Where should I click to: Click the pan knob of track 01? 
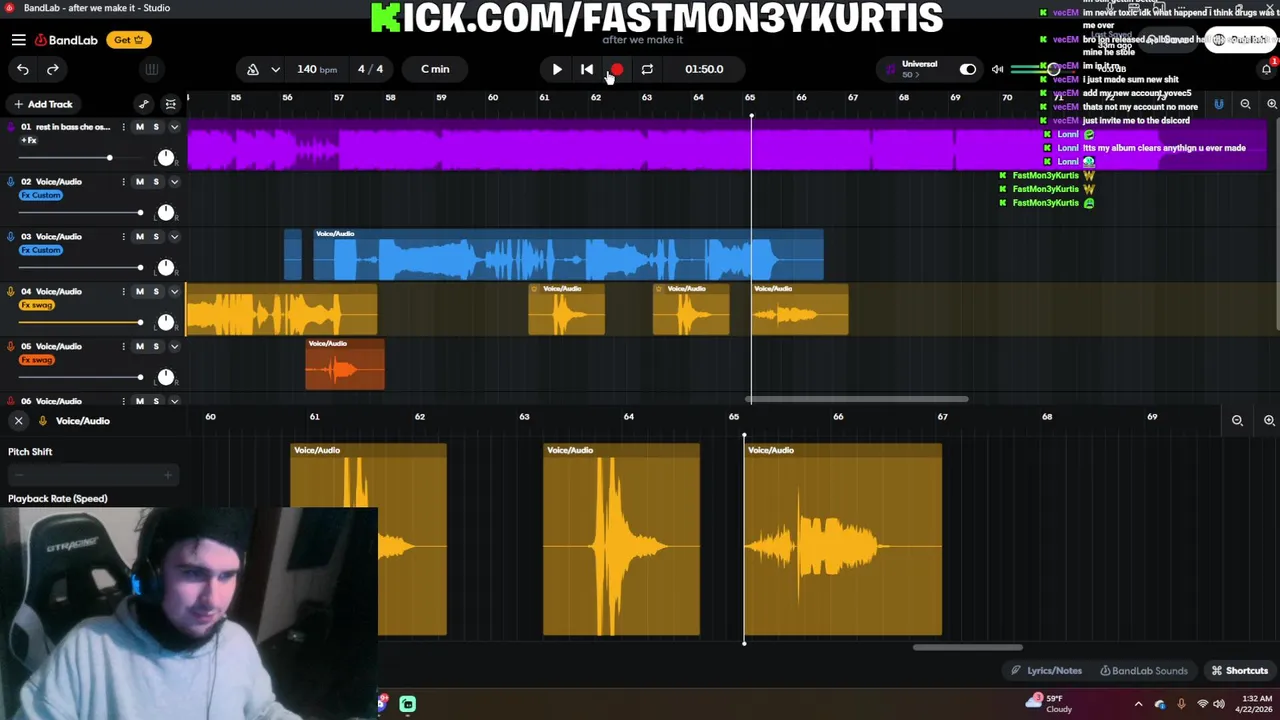coord(166,158)
